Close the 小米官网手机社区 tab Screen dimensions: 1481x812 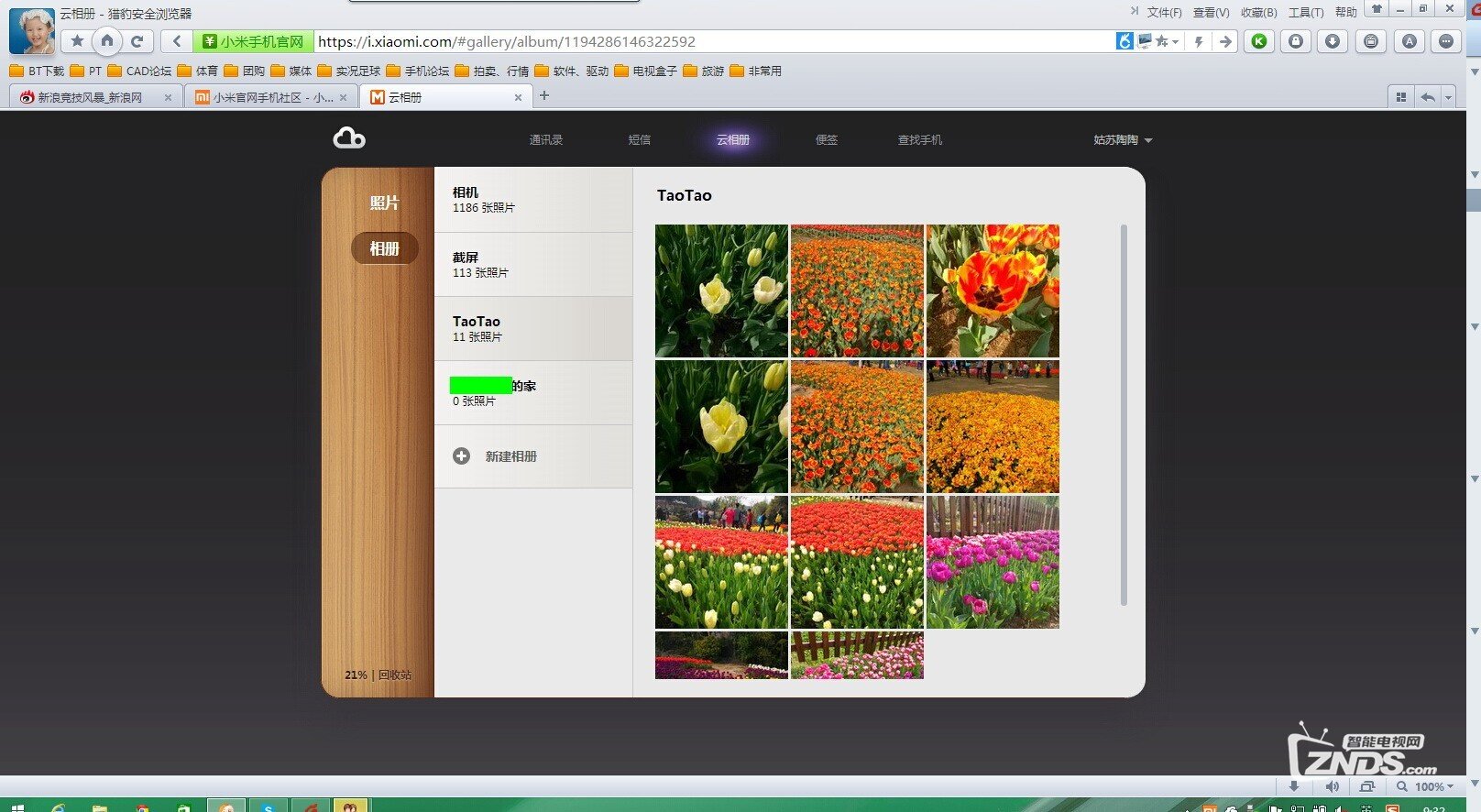pos(344,97)
